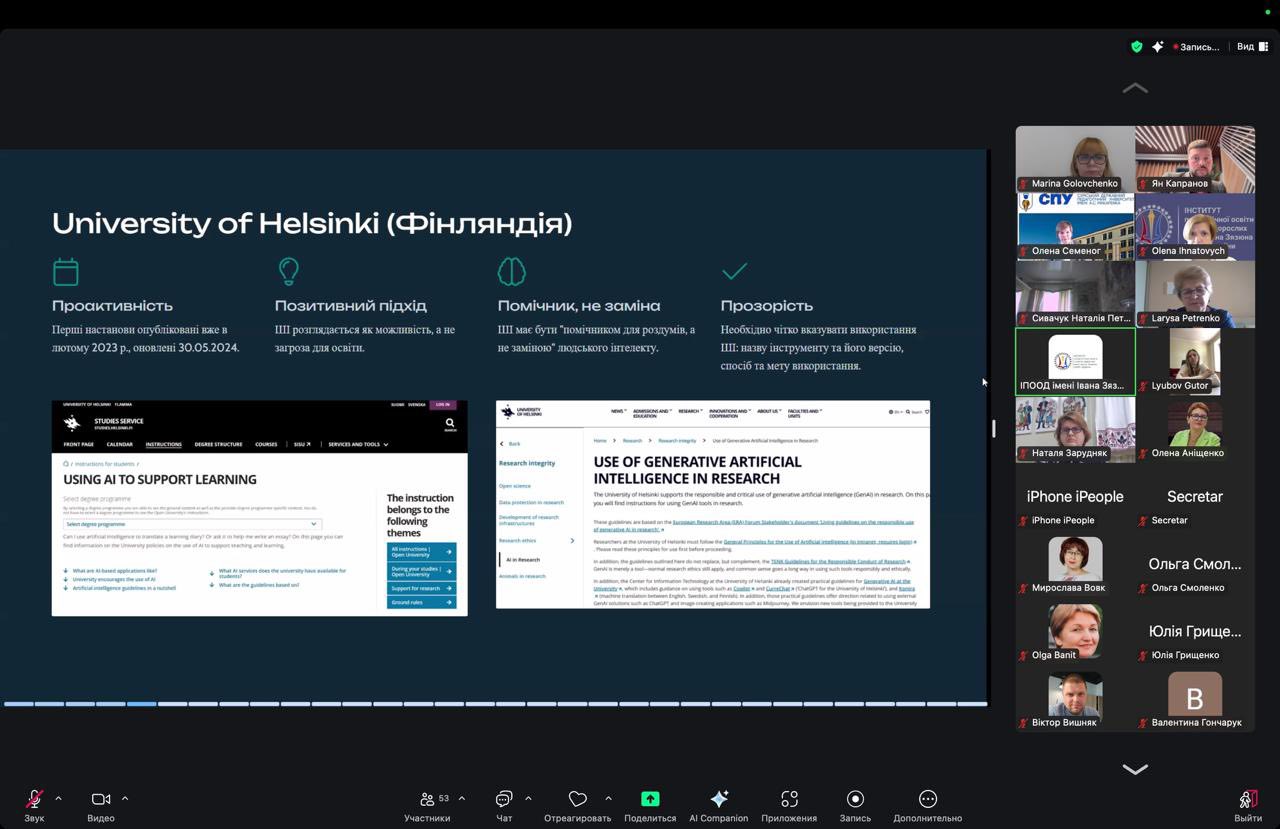This screenshot has height=829, width=1280.
Task: Click the Помічник, не заміна brain icon
Action: click(x=511, y=271)
